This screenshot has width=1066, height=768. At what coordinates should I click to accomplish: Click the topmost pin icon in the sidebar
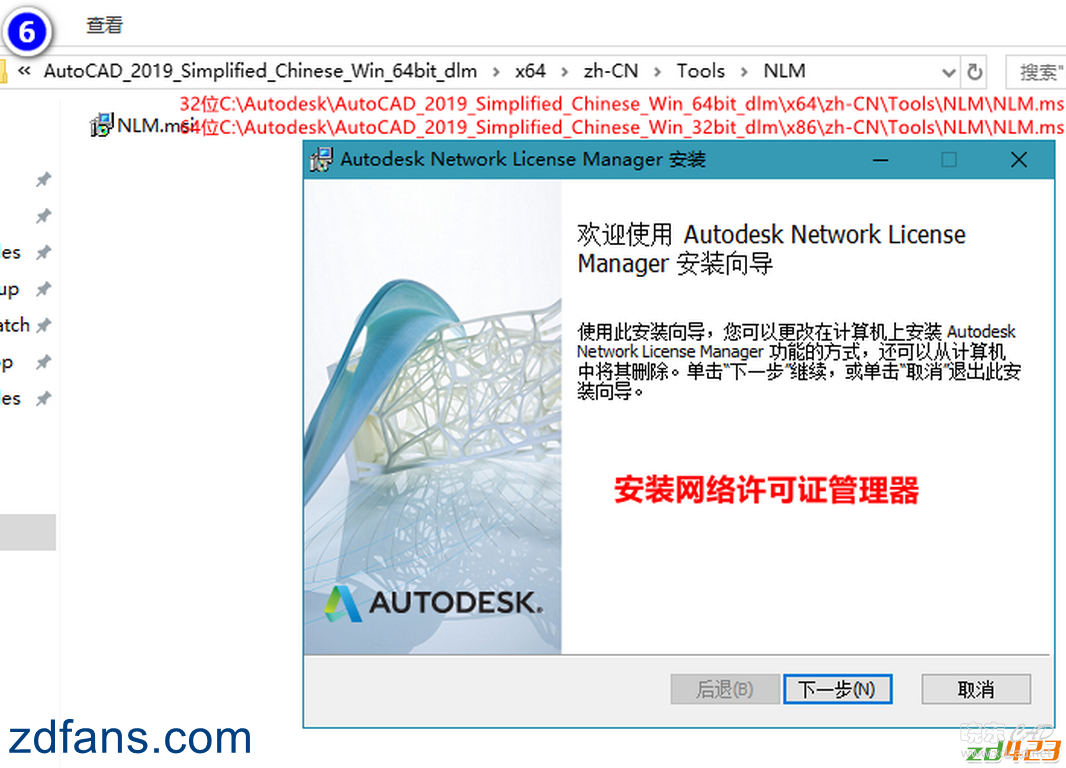(x=44, y=179)
